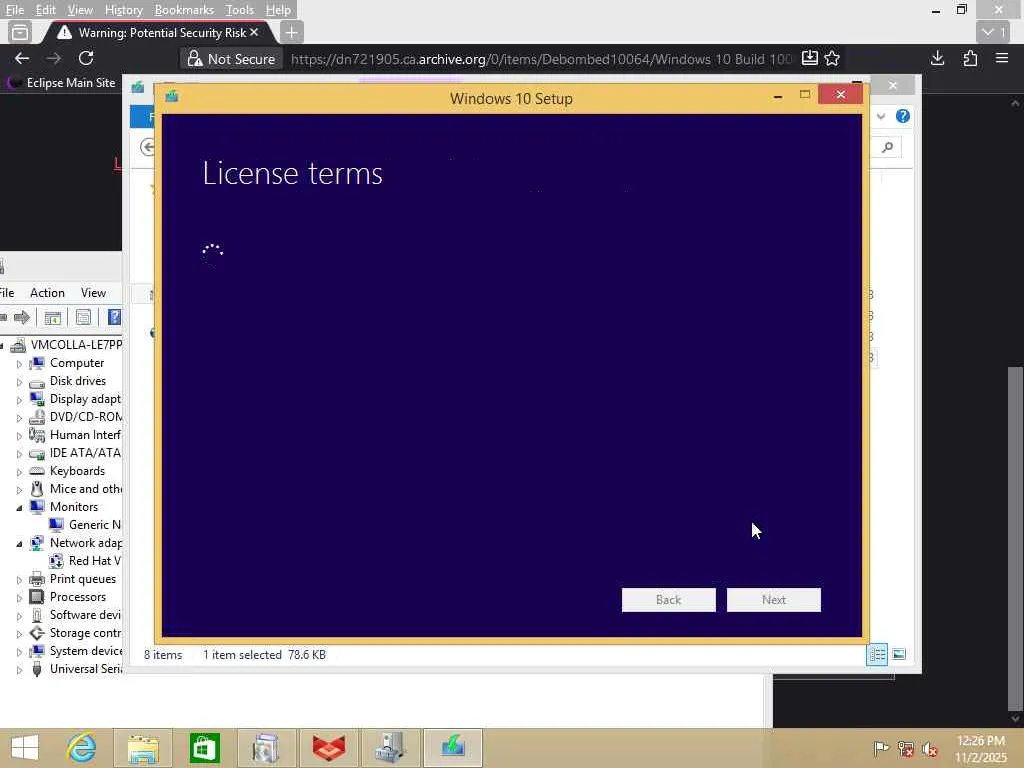Launch Internet Explorer from taskbar
1024x768 pixels.
tap(82, 748)
